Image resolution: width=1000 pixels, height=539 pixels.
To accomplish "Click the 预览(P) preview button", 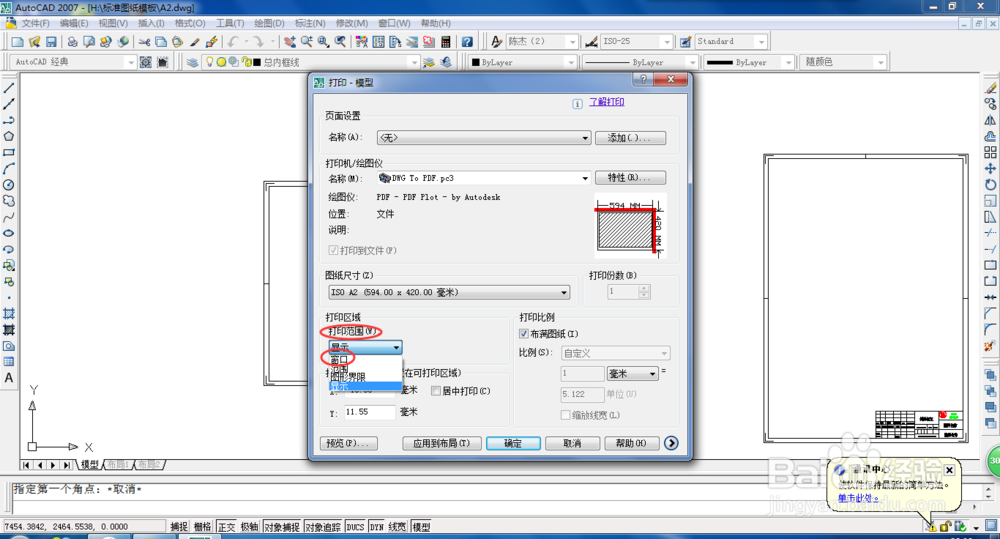I will point(348,443).
